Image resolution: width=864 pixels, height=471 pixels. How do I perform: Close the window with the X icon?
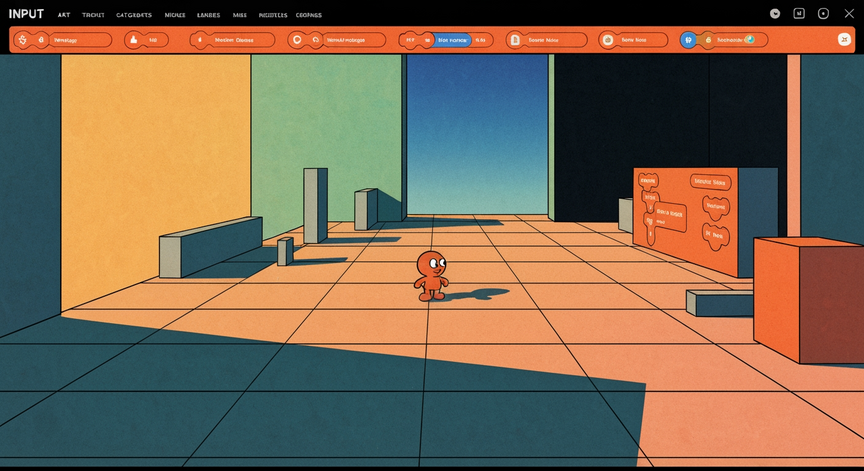pyautogui.click(x=849, y=14)
